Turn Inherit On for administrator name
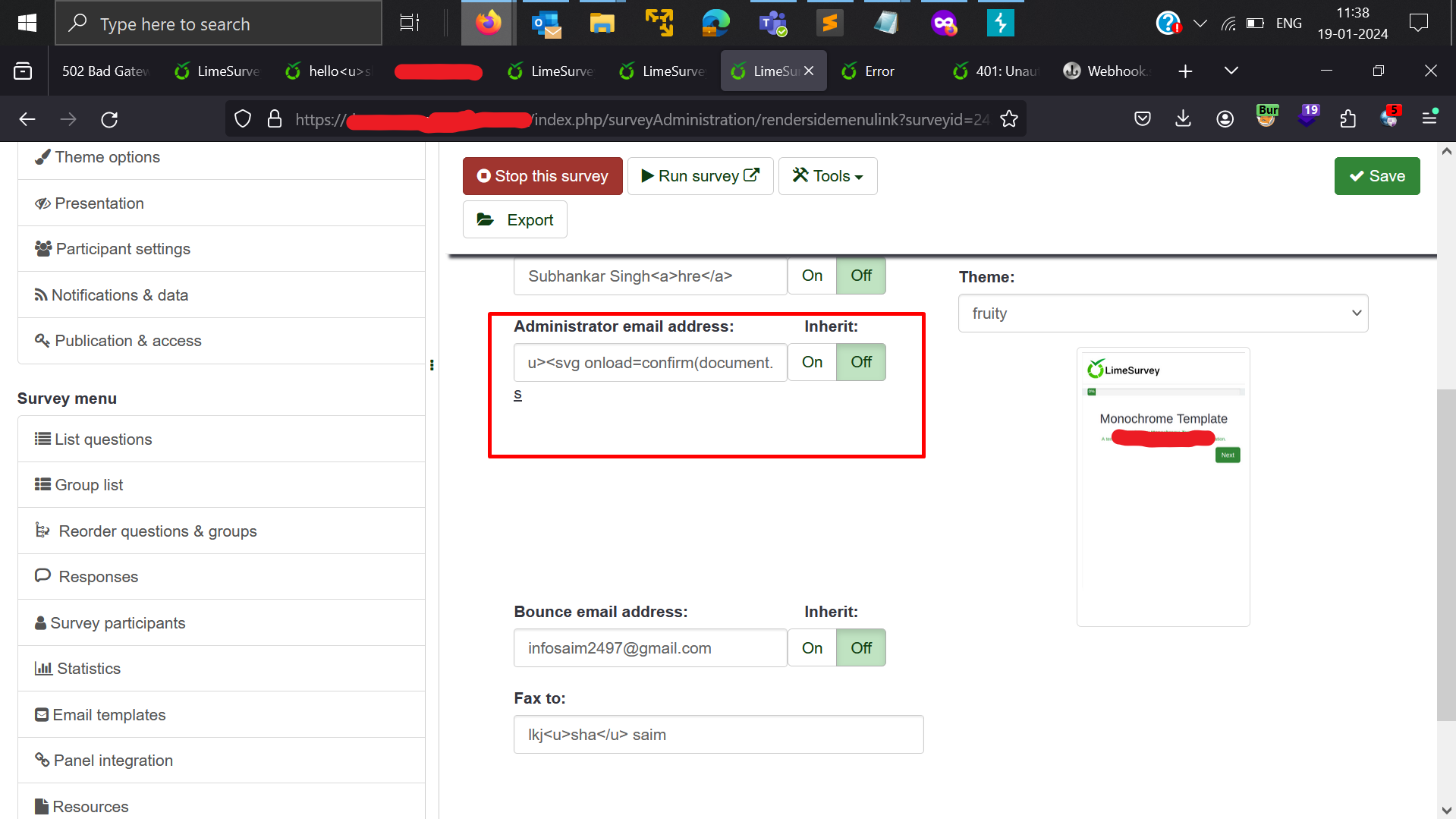Screen dimensions: 1456x819 click(x=812, y=276)
